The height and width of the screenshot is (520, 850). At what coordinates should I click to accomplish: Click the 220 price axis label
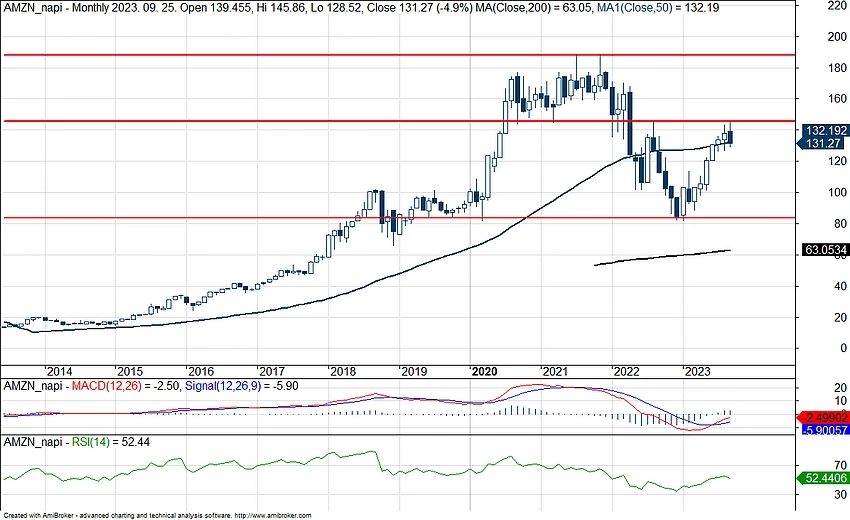click(837, 6)
